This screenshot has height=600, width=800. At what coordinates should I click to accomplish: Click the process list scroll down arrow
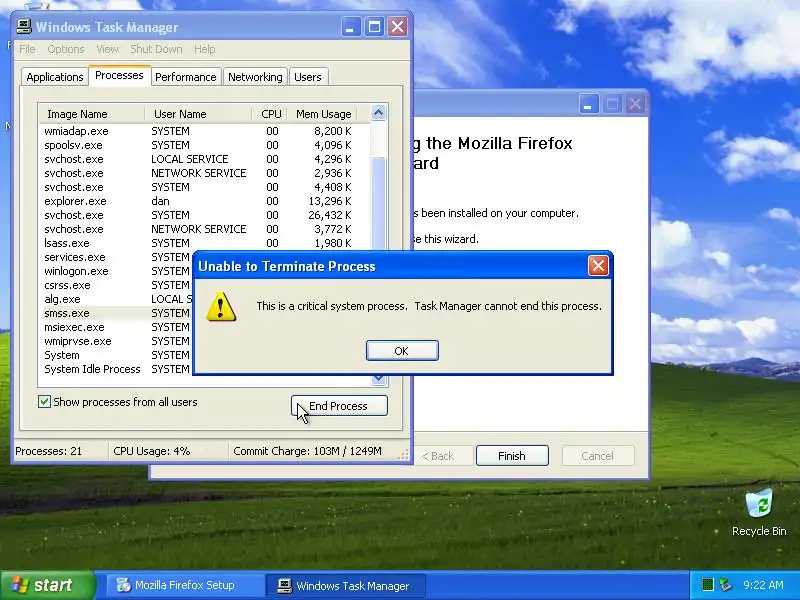379,379
